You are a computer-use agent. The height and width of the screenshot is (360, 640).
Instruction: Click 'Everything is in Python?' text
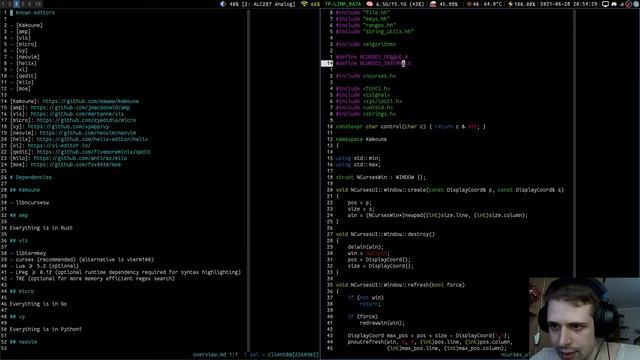(x=46, y=329)
